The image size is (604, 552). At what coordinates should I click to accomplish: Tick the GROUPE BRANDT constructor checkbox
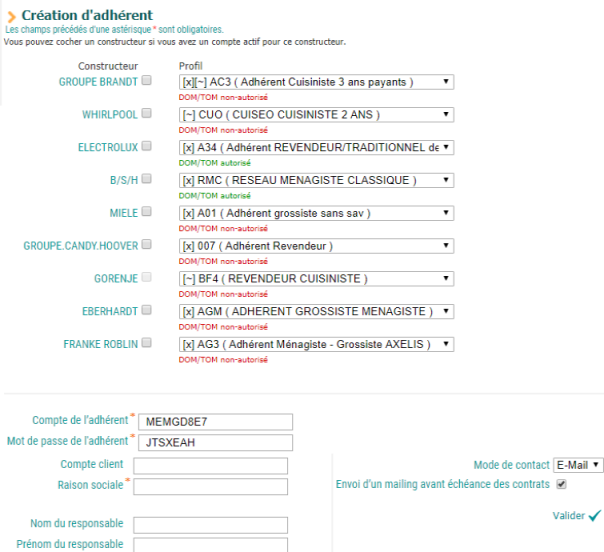(146, 80)
